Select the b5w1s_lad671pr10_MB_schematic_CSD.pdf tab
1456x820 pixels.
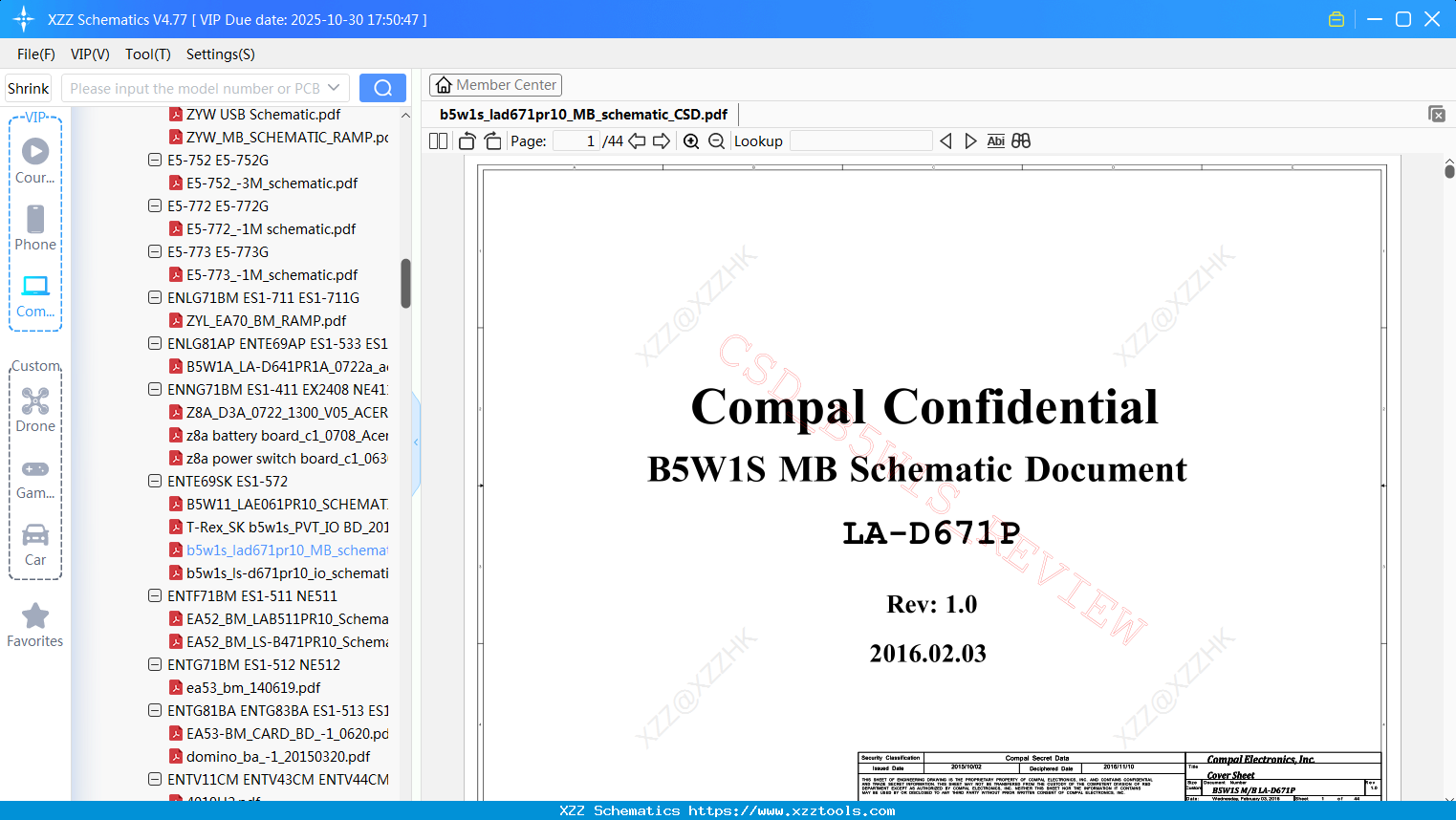(583, 115)
